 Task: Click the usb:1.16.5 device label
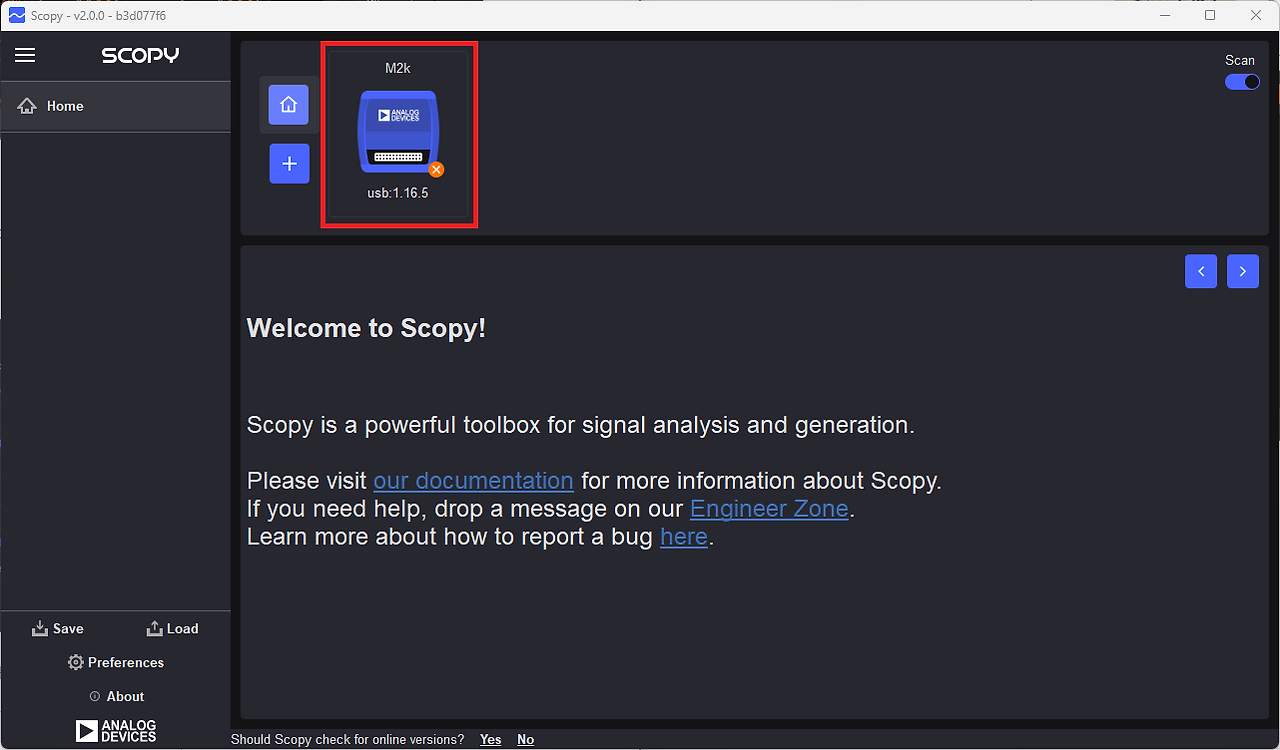[x=397, y=193]
